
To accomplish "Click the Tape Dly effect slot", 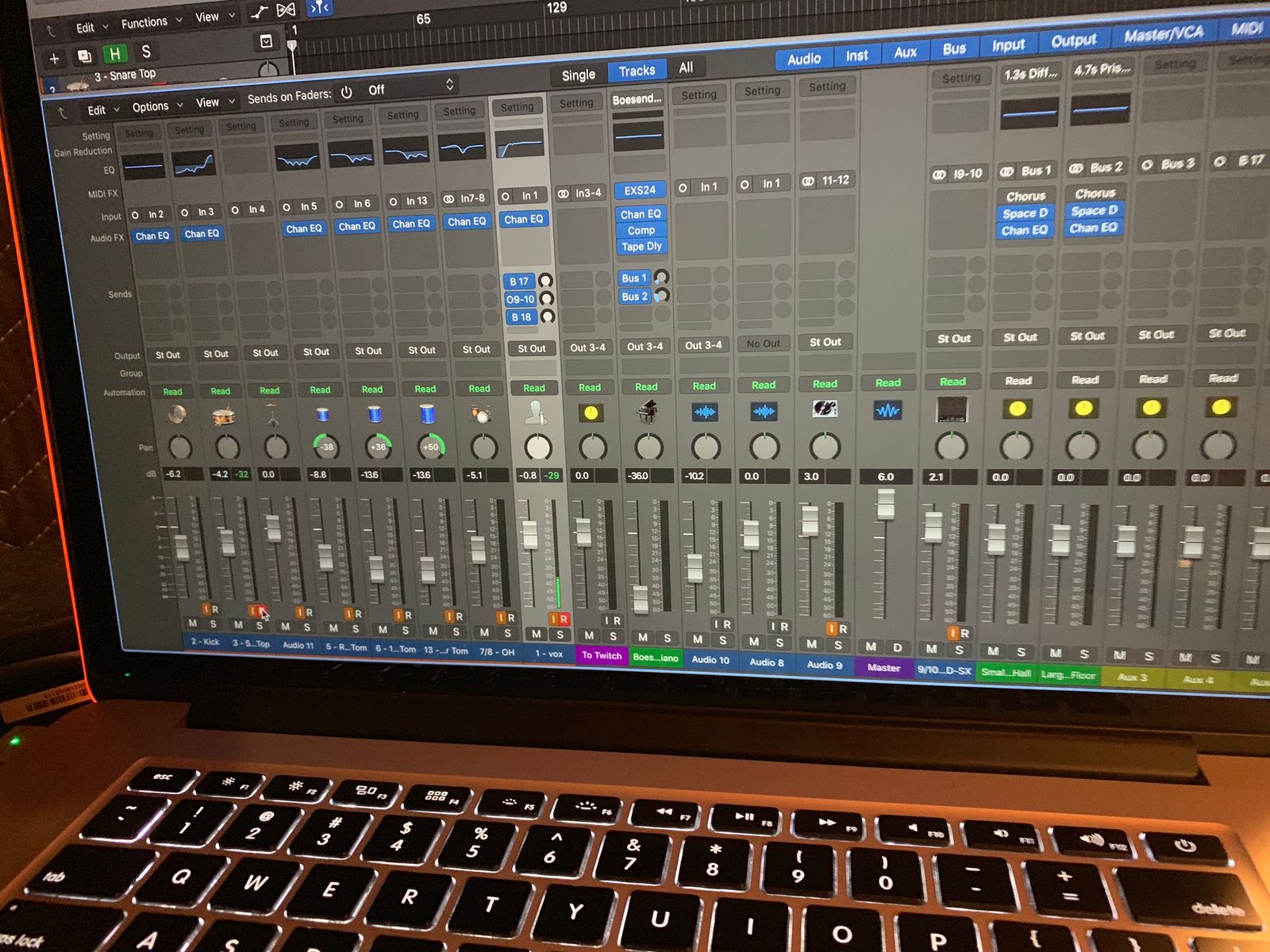I will [x=641, y=247].
